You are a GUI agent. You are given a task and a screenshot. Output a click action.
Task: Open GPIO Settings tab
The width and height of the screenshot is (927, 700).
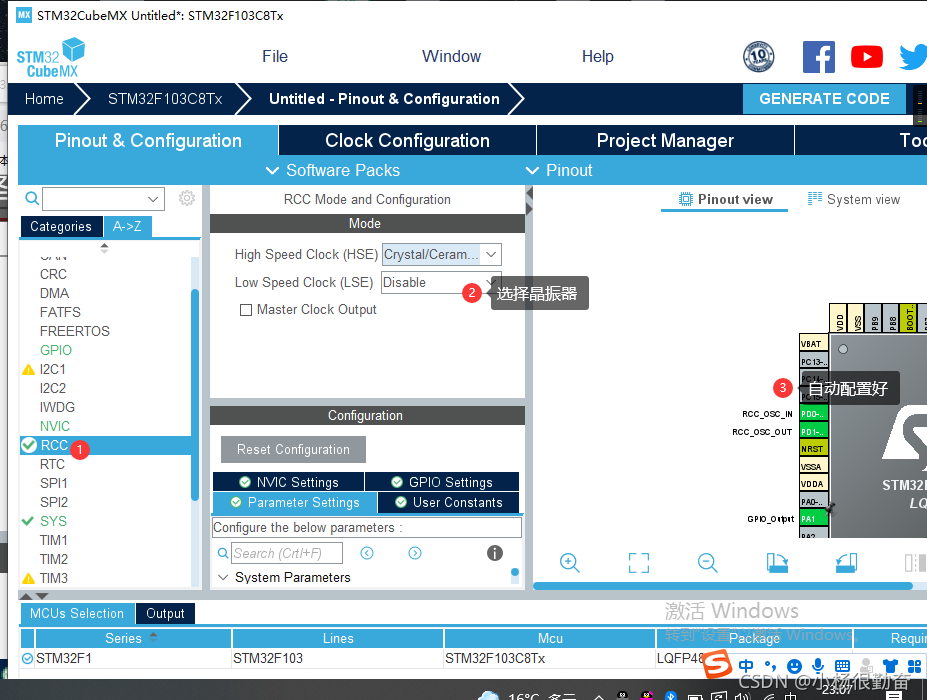pos(442,482)
